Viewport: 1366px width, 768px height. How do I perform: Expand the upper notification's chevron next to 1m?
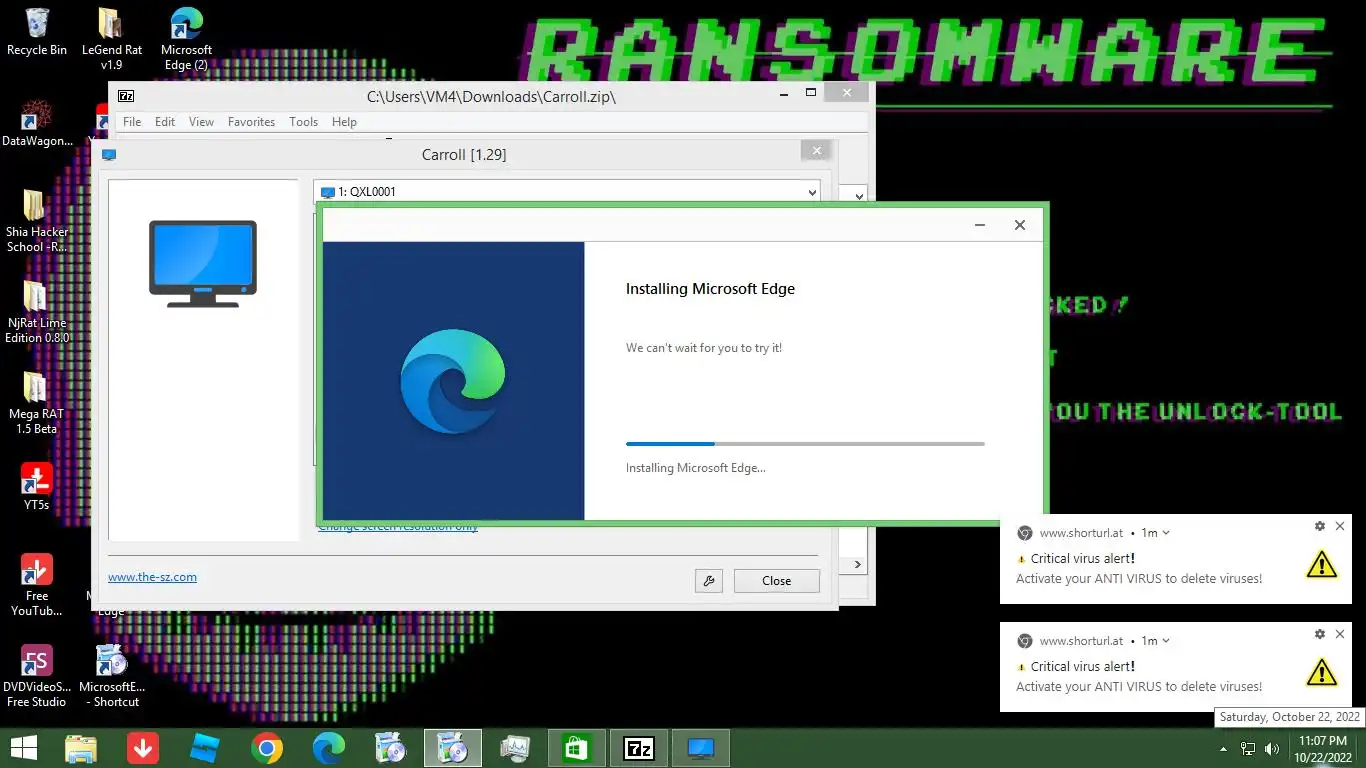(1166, 533)
